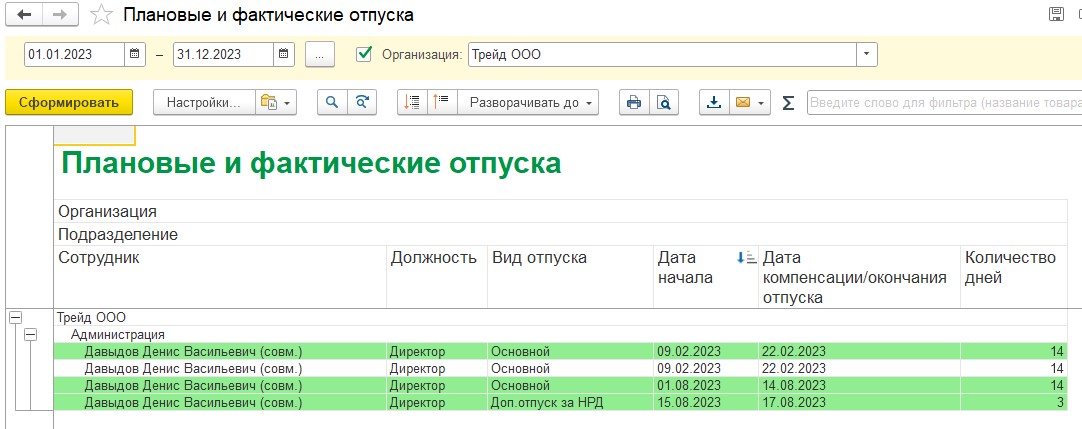
Task: Click the find-next magnifier with arrow icon
Action: point(362,103)
